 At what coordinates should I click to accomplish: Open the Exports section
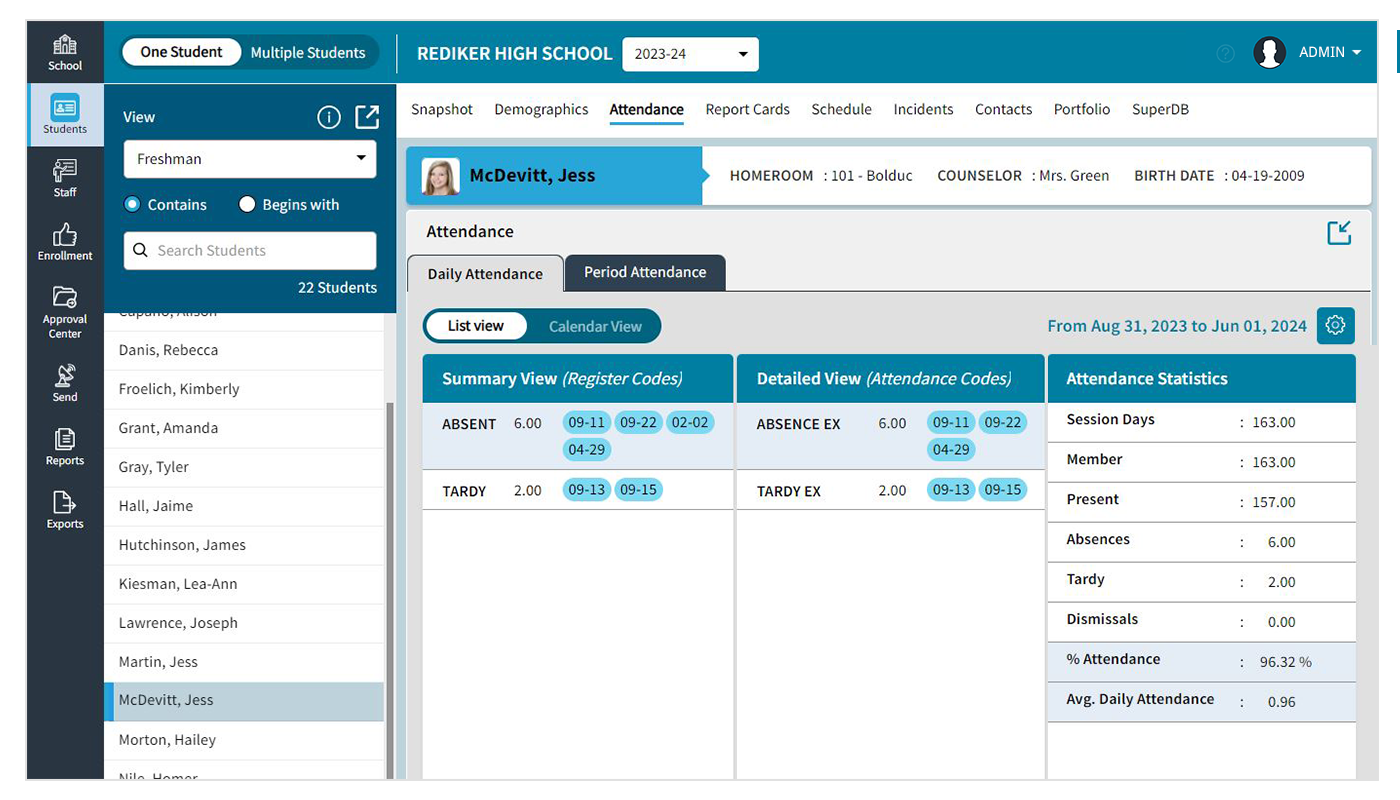pyautogui.click(x=64, y=510)
